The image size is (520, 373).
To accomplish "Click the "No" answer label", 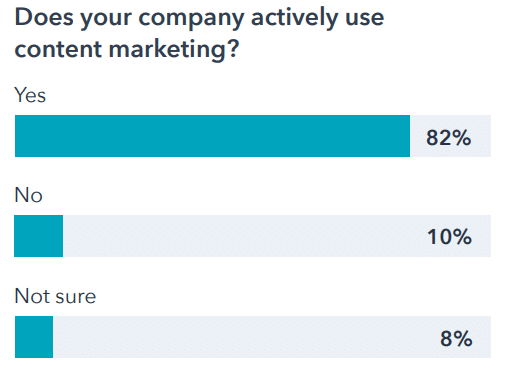I will click(28, 195).
